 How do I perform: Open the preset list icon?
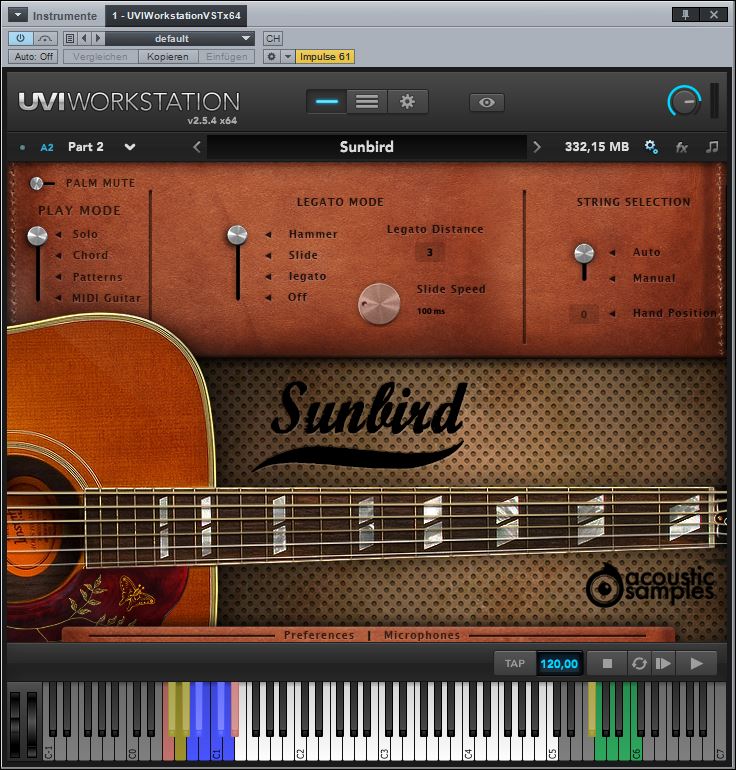click(x=70, y=38)
